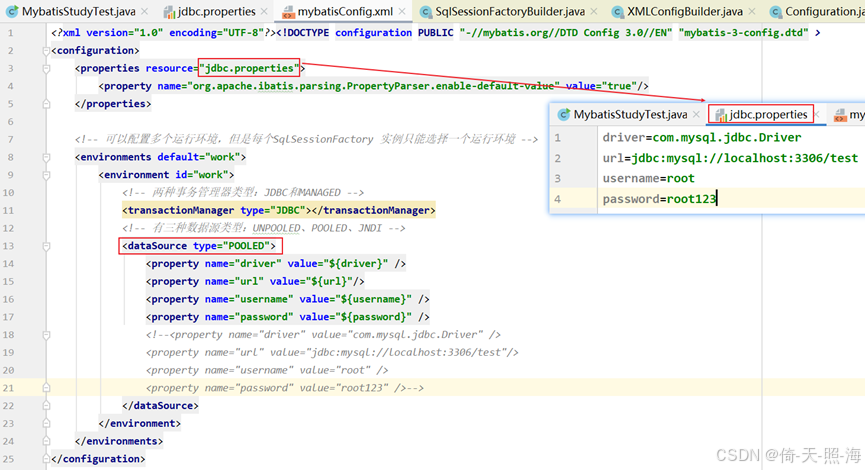This screenshot has width=865, height=470.
Task: Select the mybatisConfig.xml tab
Action: point(345,11)
